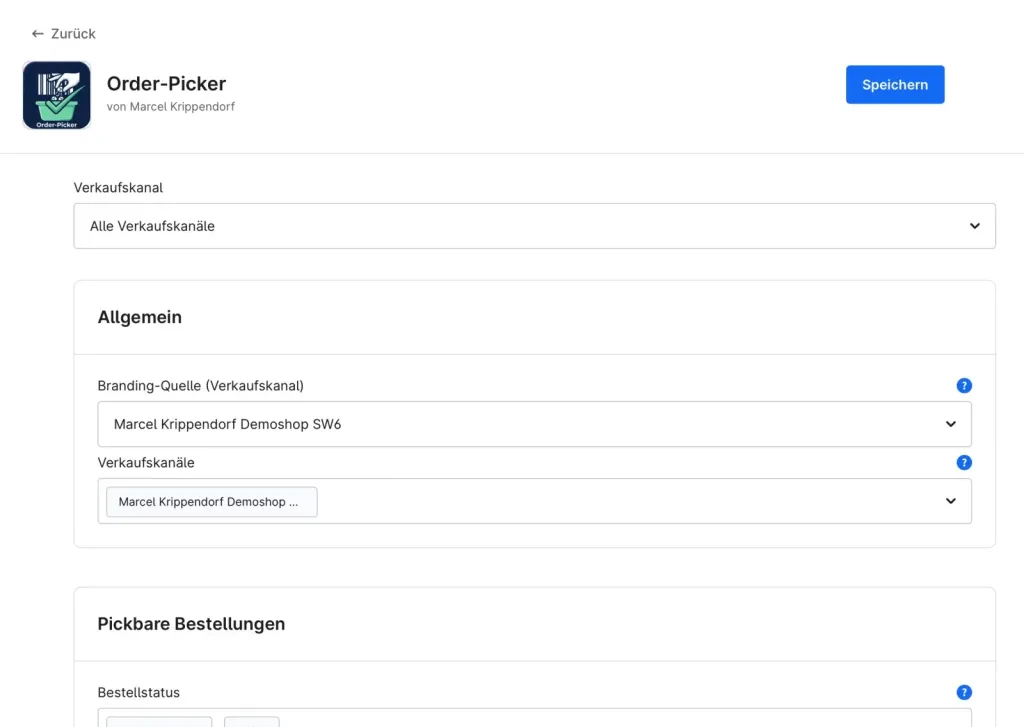The width and height of the screenshot is (1024, 727).
Task: Click the Order-Picker app logo
Action: (x=57, y=95)
